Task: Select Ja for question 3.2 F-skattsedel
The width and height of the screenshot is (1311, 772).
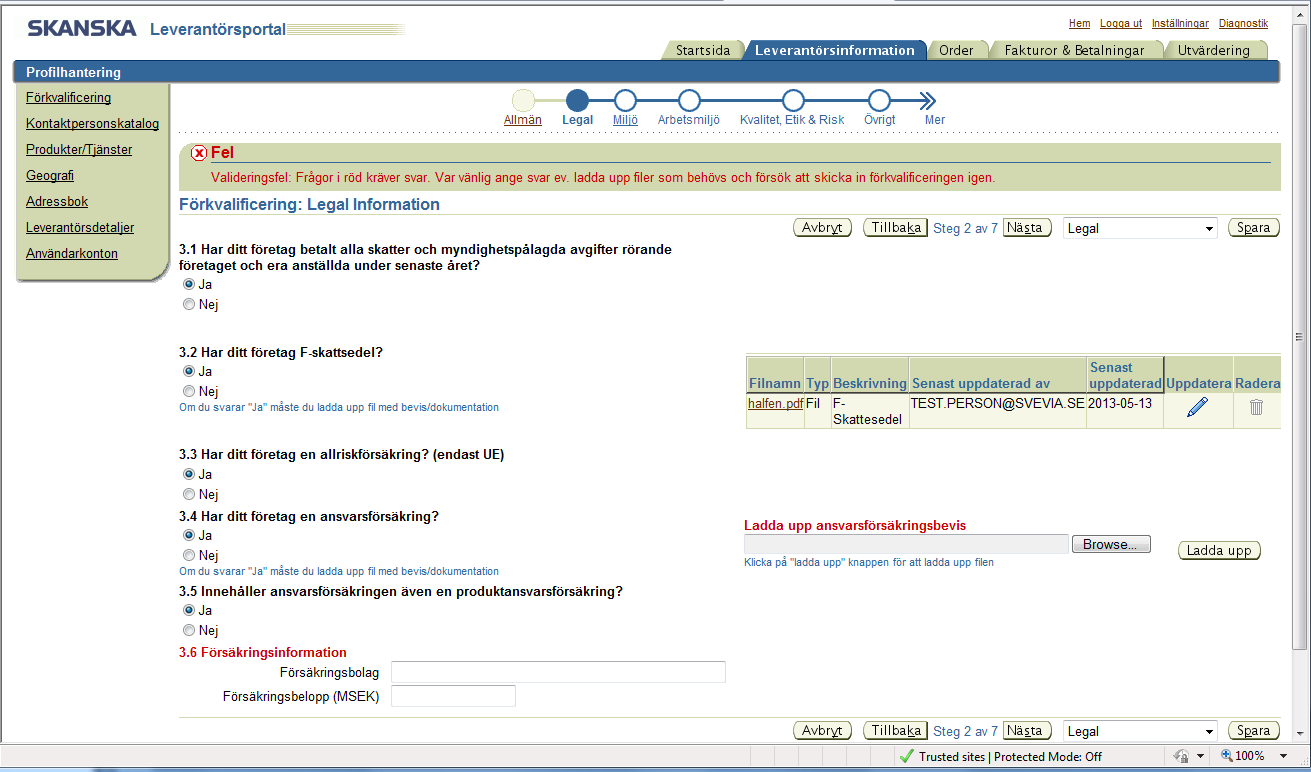Action: 189,371
